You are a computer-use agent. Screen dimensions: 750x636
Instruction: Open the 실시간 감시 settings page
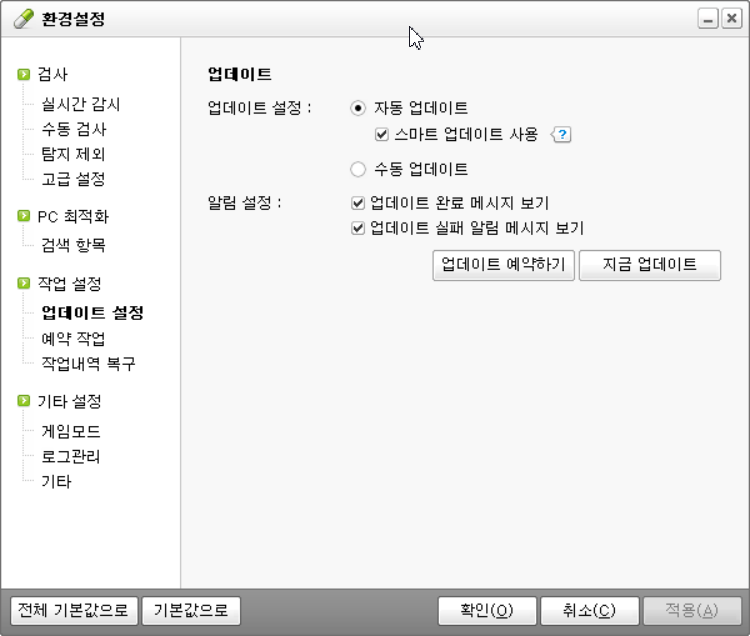80,104
